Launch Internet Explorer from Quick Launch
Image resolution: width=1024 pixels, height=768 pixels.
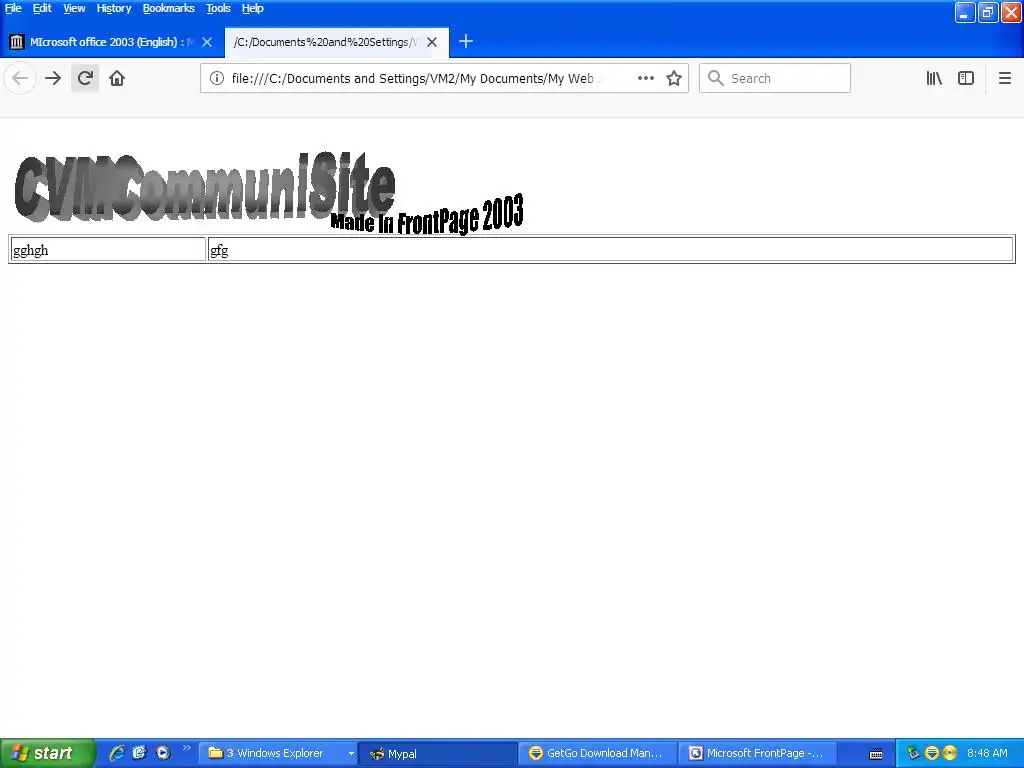116,753
